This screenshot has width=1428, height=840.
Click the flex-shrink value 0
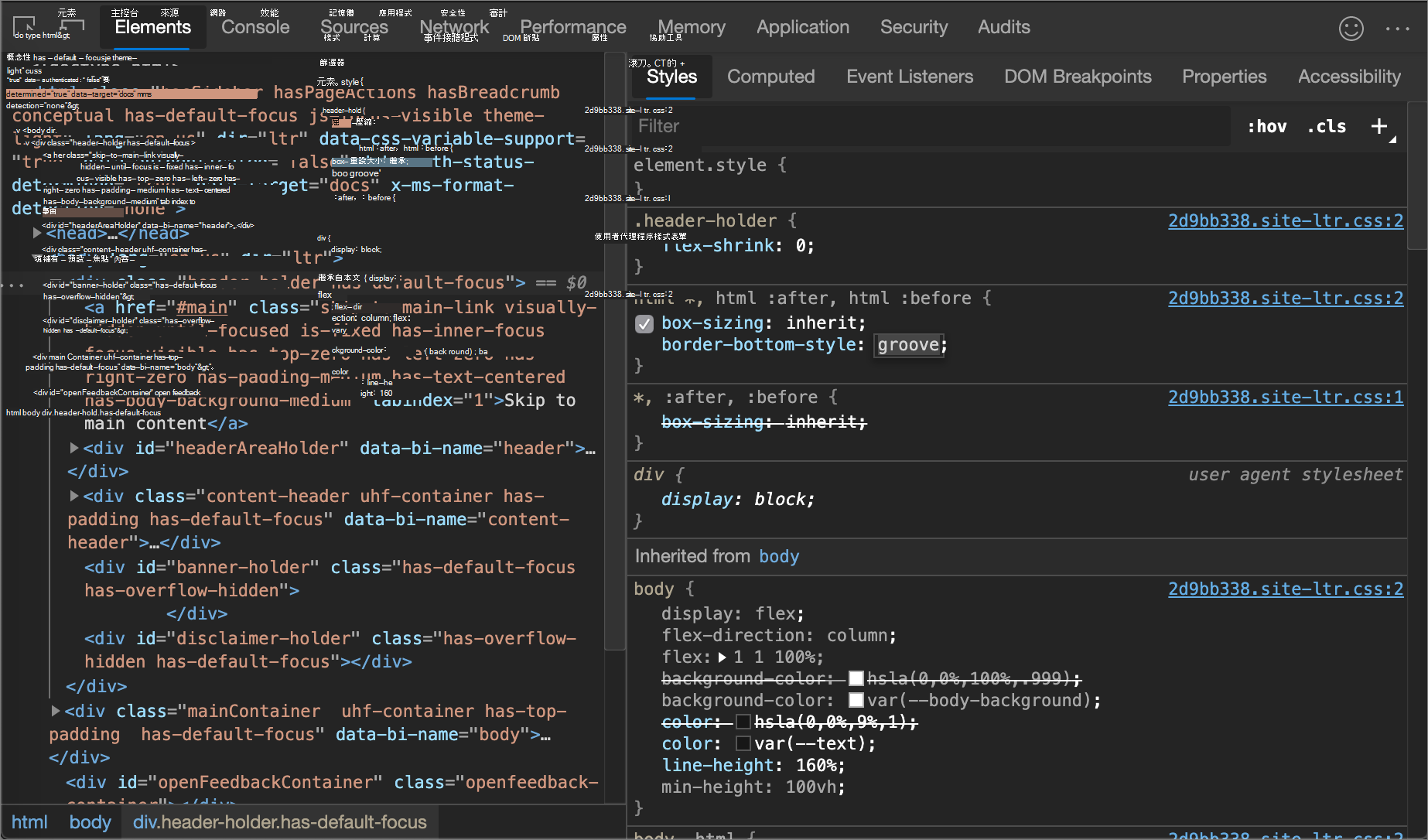pyautogui.click(x=800, y=246)
